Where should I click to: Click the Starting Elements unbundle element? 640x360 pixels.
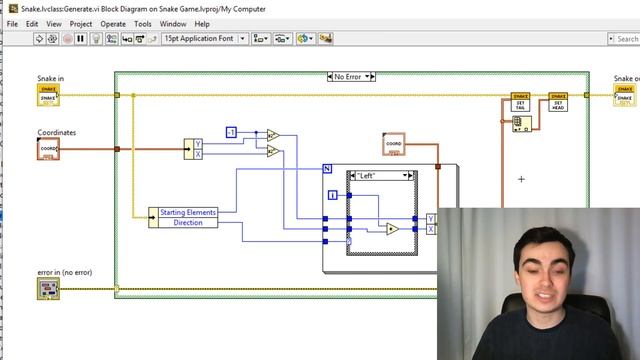point(188,212)
